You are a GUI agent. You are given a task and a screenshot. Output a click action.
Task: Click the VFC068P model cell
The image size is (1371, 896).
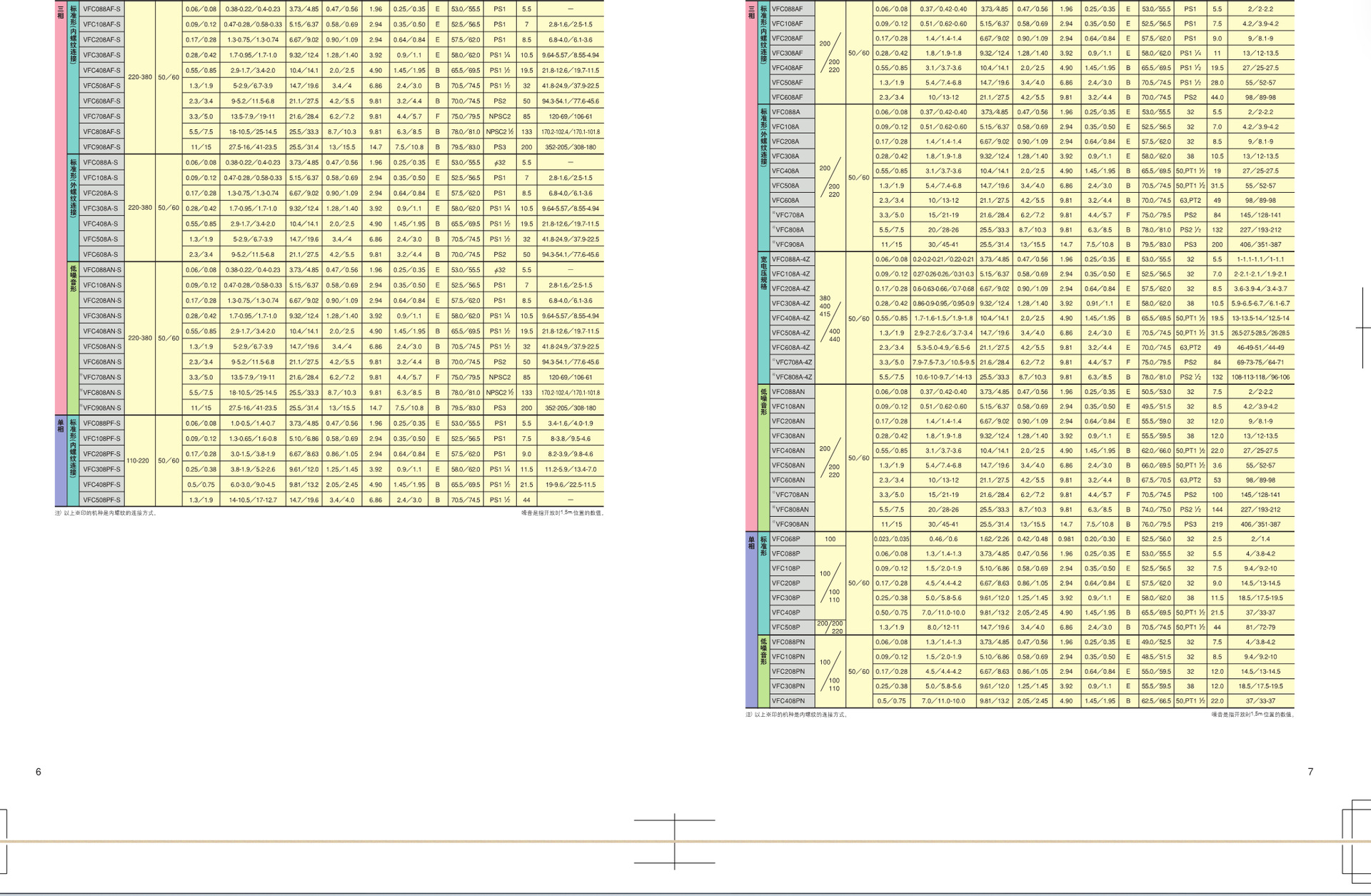pos(785,539)
